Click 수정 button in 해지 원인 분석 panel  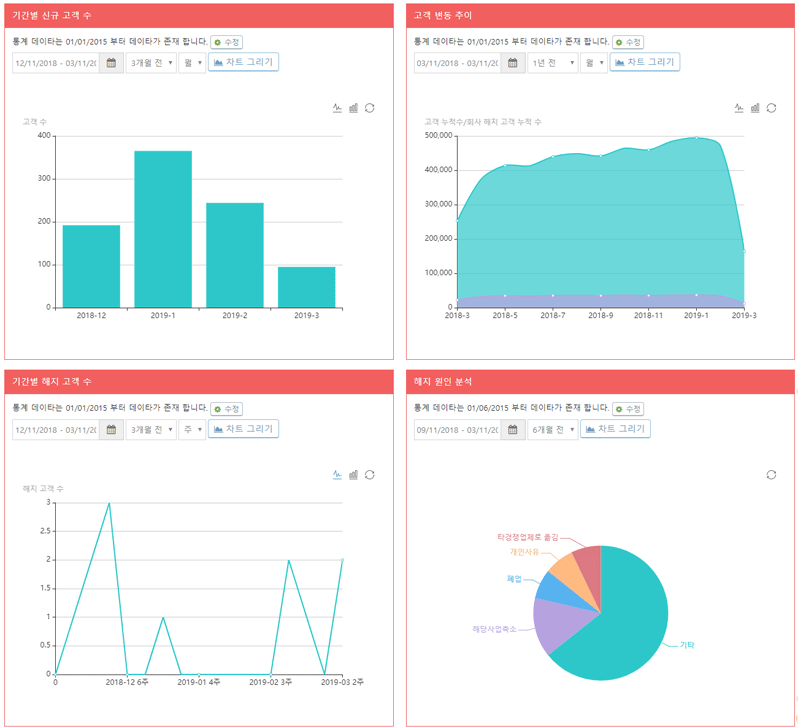tap(628, 409)
